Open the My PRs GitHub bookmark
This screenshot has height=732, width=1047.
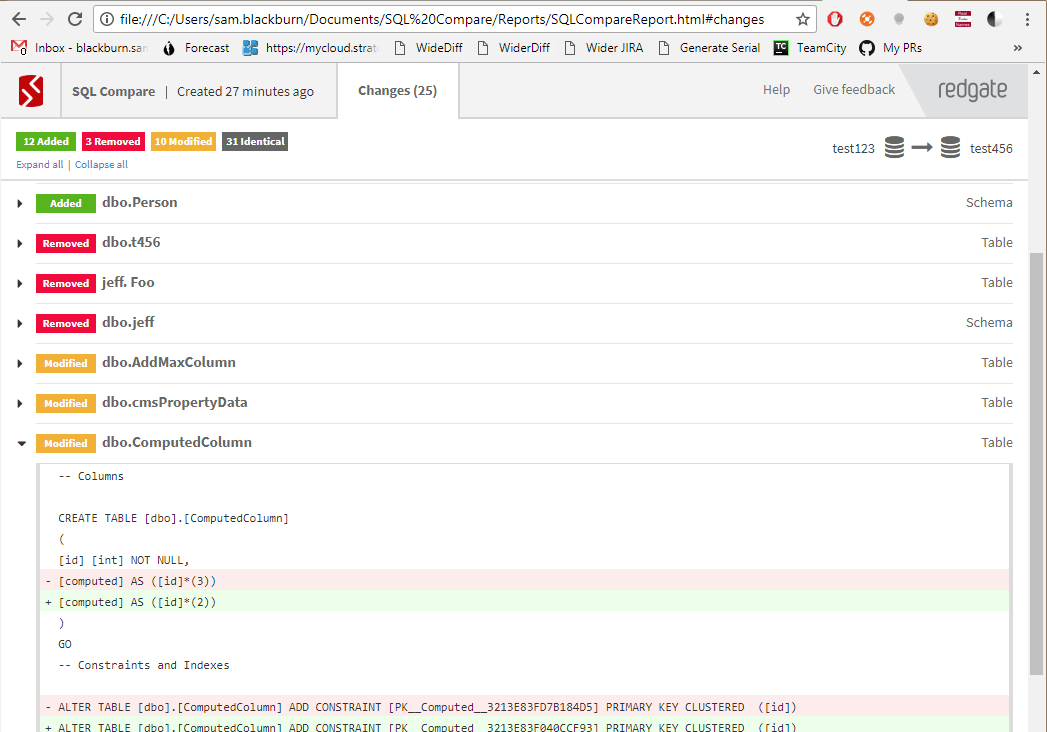click(891, 48)
